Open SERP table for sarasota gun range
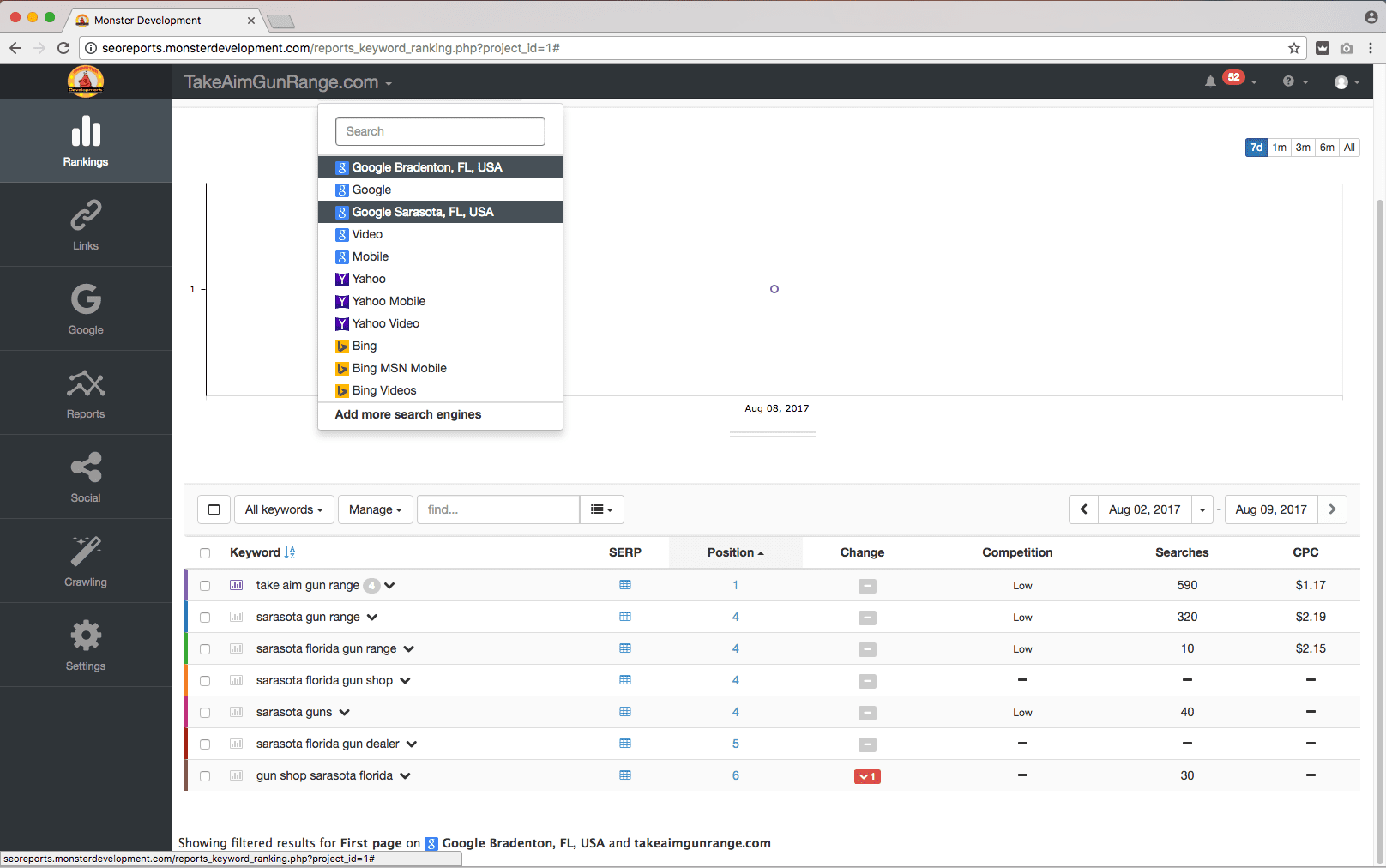 [x=625, y=617]
